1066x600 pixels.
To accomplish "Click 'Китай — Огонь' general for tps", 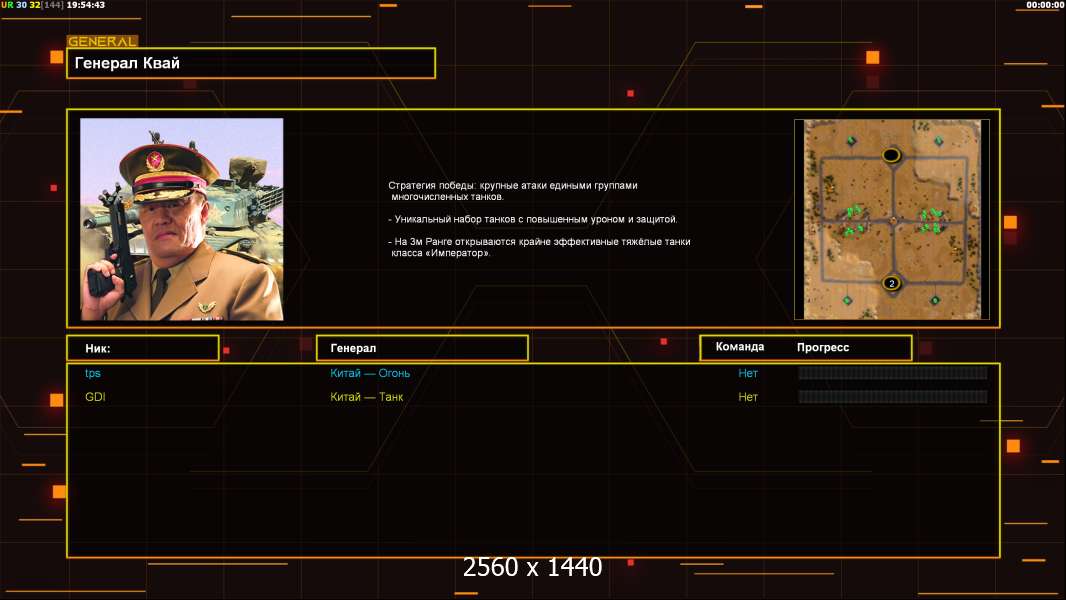I will point(370,373).
